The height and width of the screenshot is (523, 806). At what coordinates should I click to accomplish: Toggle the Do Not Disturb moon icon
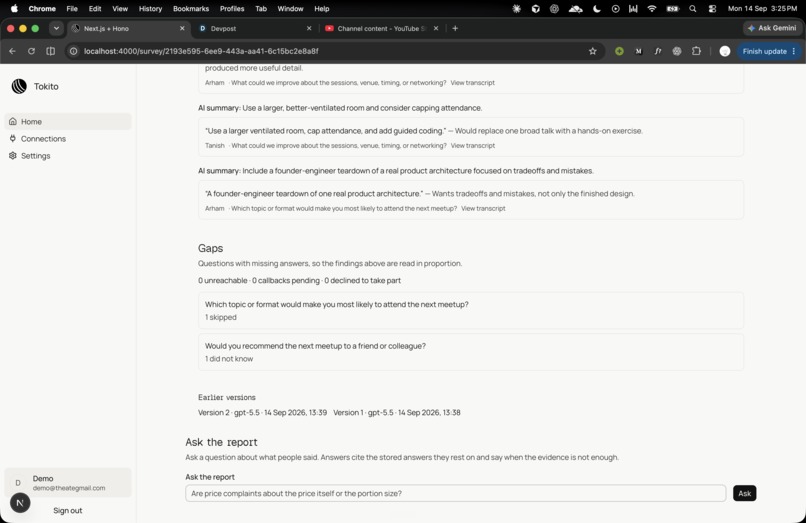tap(596, 8)
